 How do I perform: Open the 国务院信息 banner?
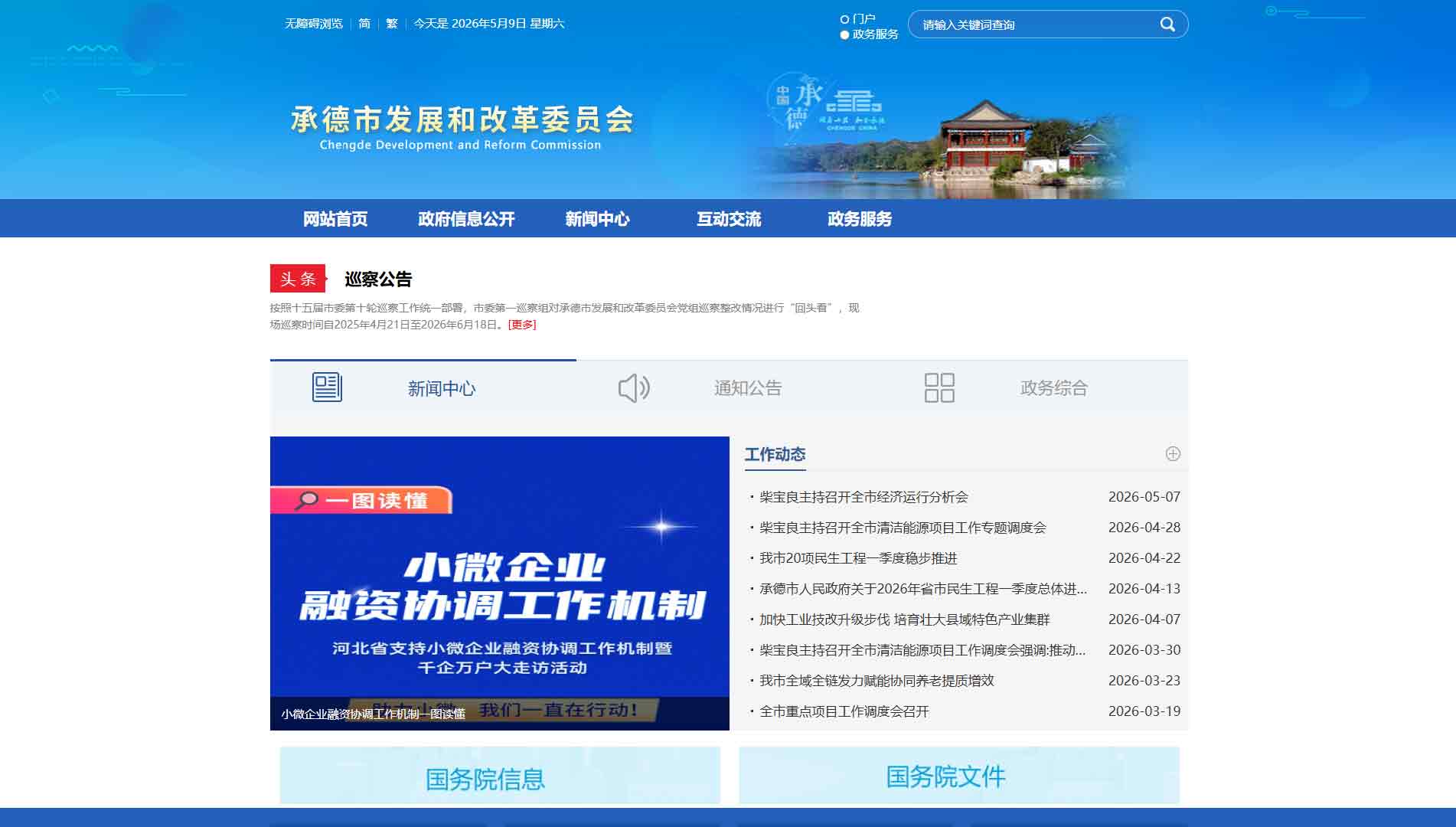coord(500,775)
